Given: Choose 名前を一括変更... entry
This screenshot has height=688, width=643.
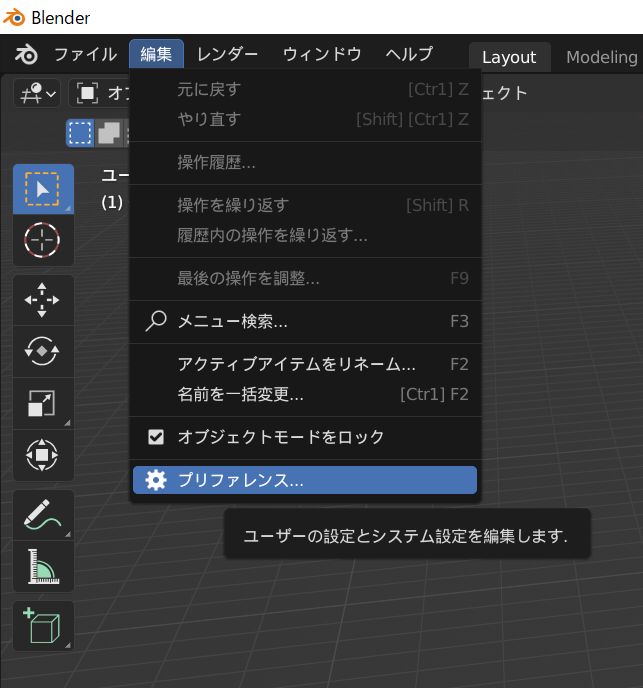Looking at the screenshot, I should (305, 394).
